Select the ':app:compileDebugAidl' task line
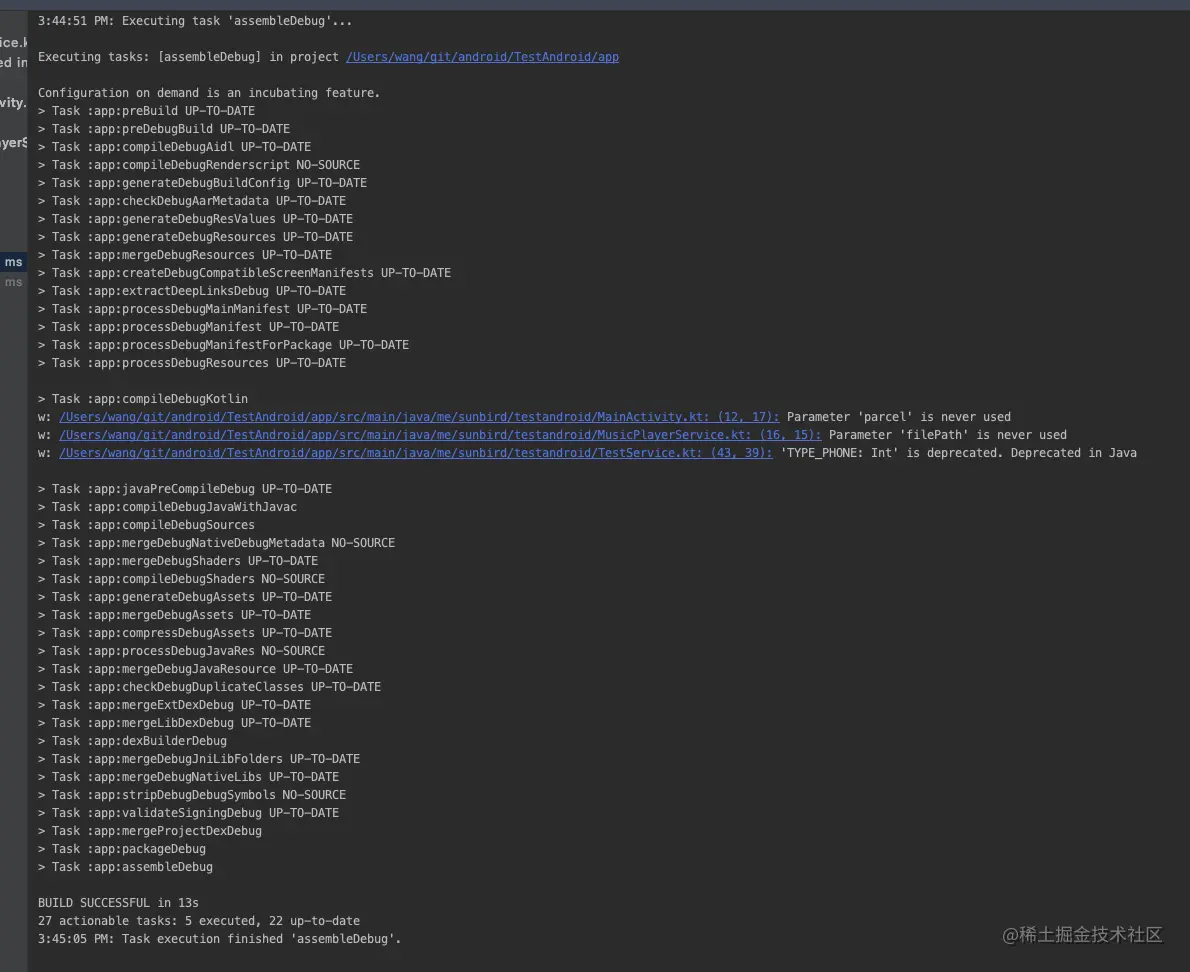 tap(175, 147)
